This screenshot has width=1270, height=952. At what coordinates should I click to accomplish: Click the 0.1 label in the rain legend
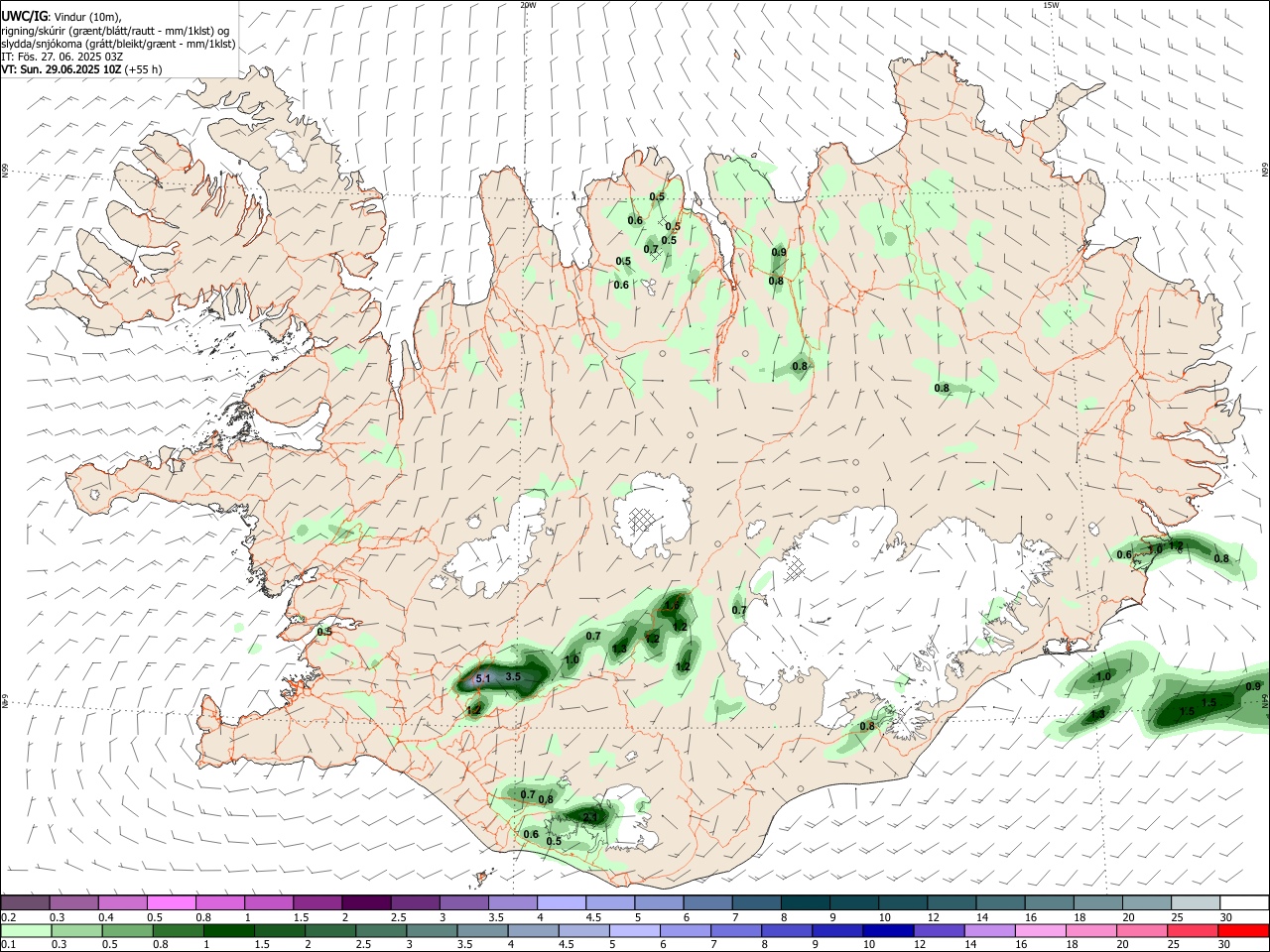8,944
